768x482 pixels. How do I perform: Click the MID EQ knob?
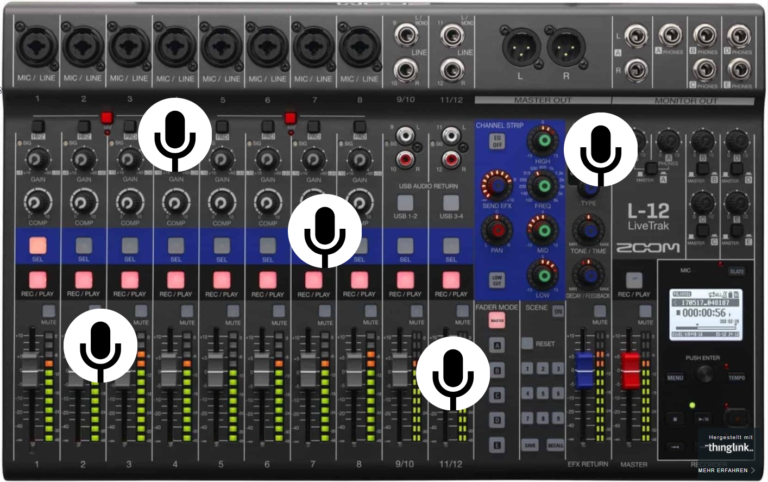543,230
